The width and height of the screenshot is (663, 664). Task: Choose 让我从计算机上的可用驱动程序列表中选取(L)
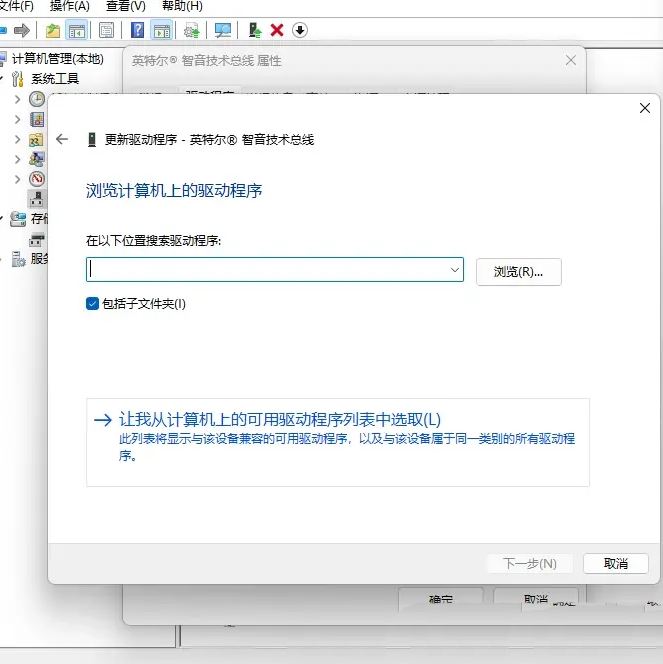click(338, 442)
